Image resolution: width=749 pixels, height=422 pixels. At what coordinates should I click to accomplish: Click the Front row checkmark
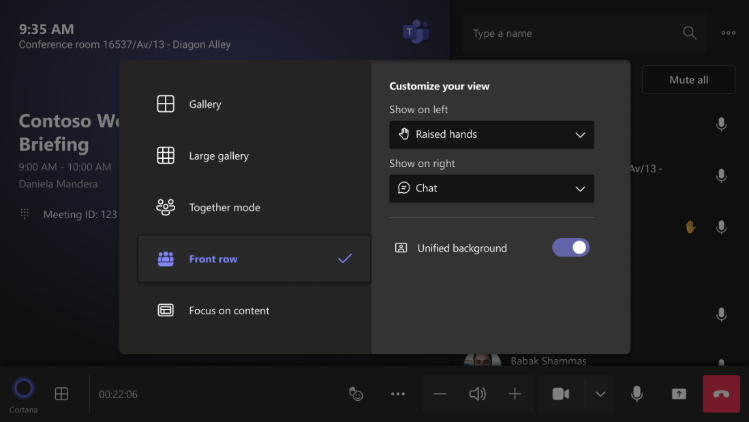[x=345, y=259]
